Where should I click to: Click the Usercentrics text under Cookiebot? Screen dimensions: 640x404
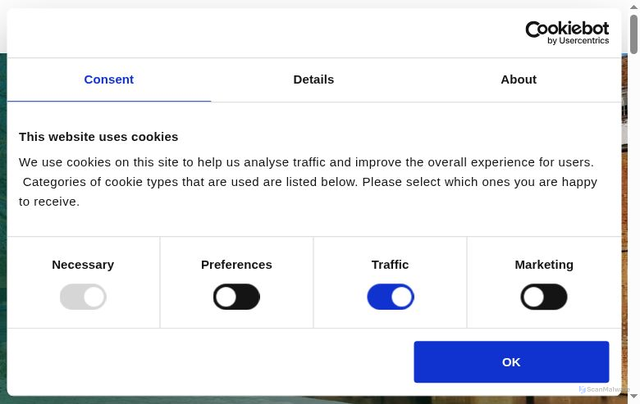pos(584,41)
